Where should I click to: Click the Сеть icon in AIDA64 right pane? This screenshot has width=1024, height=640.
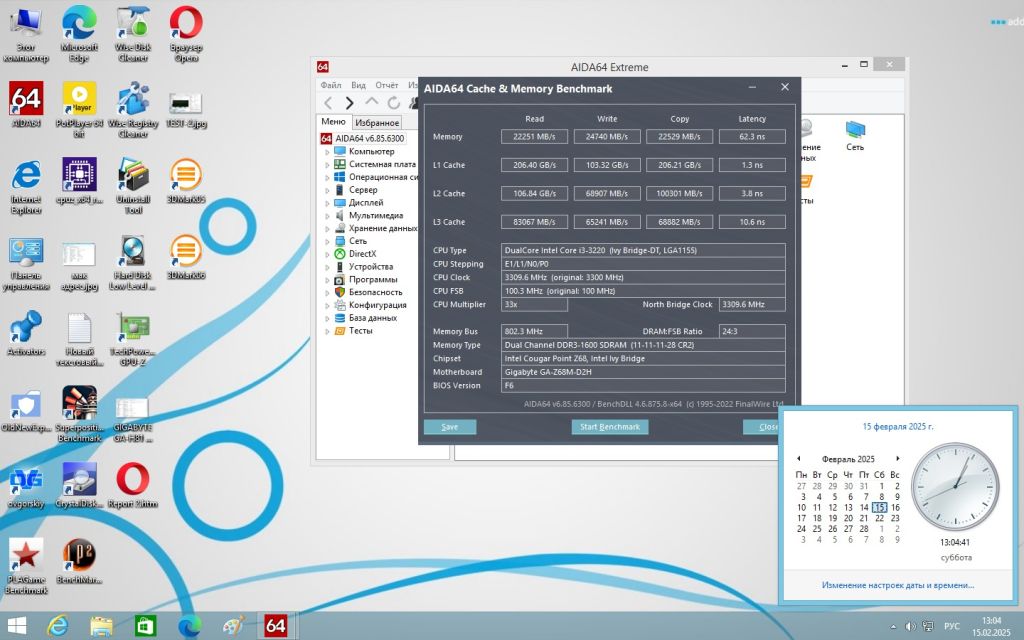855,135
